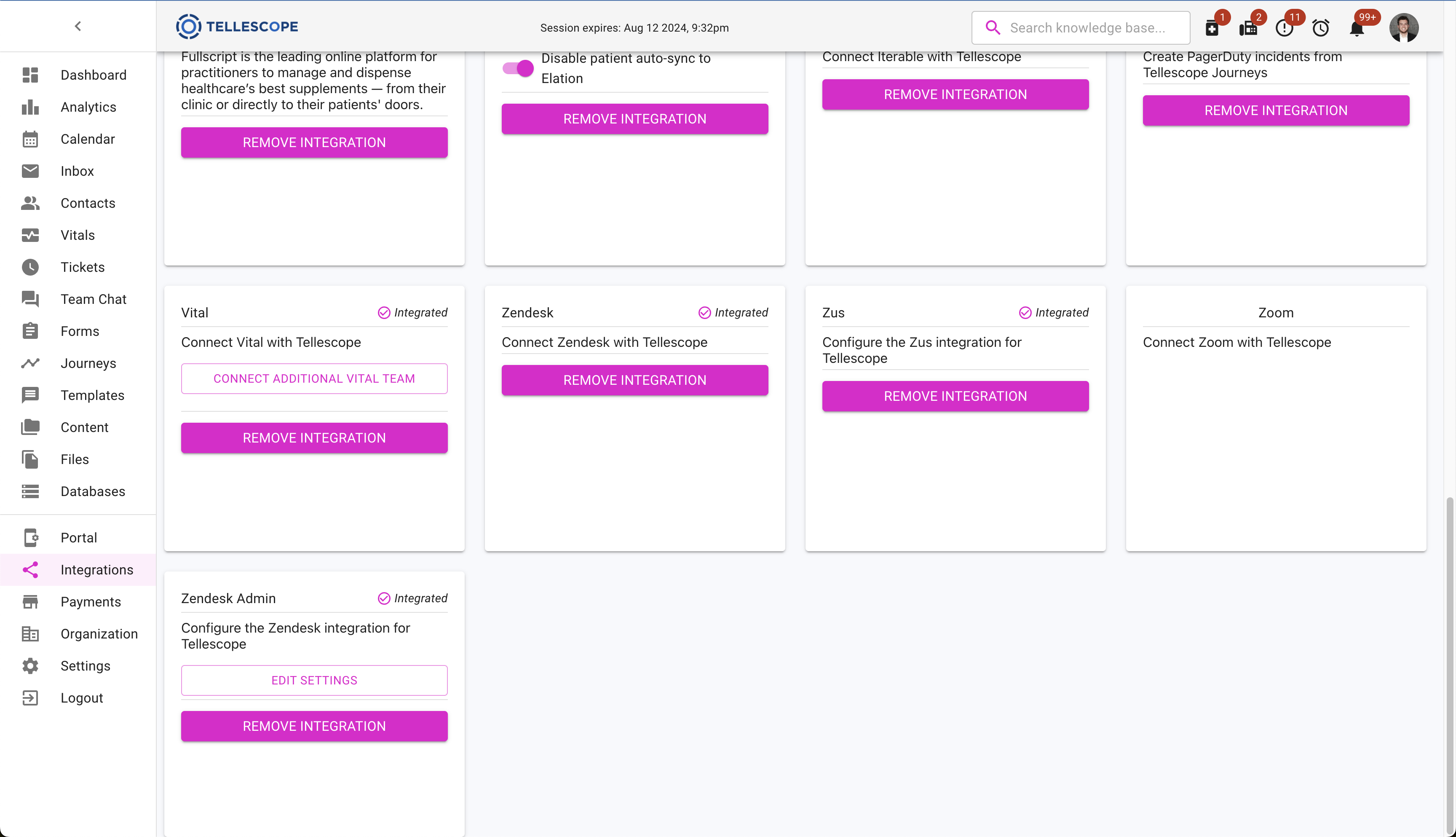The width and height of the screenshot is (1456, 837).
Task: Click the Journeys trend line icon
Action: click(30, 363)
